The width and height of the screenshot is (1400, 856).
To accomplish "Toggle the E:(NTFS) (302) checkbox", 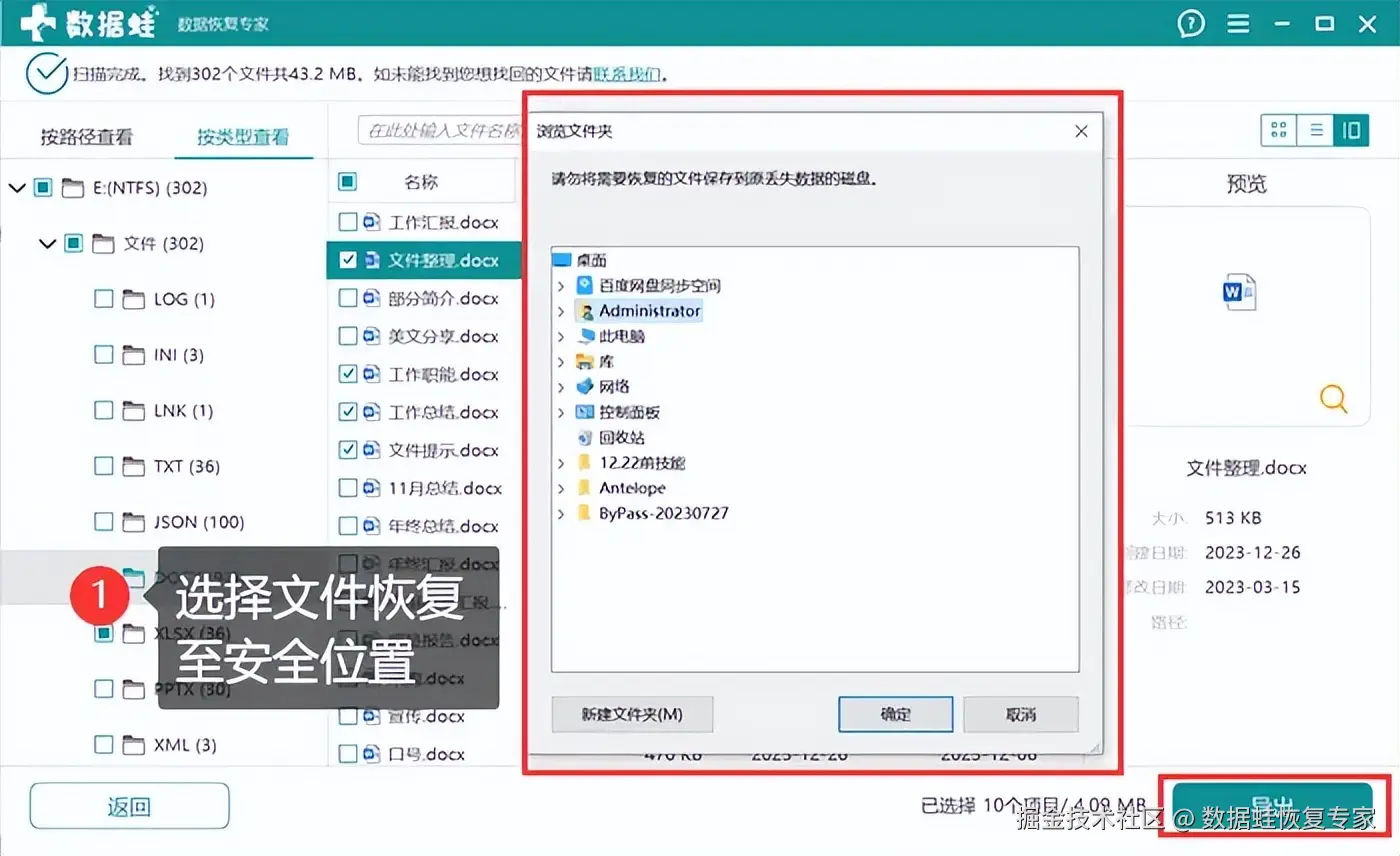I will tap(42, 187).
